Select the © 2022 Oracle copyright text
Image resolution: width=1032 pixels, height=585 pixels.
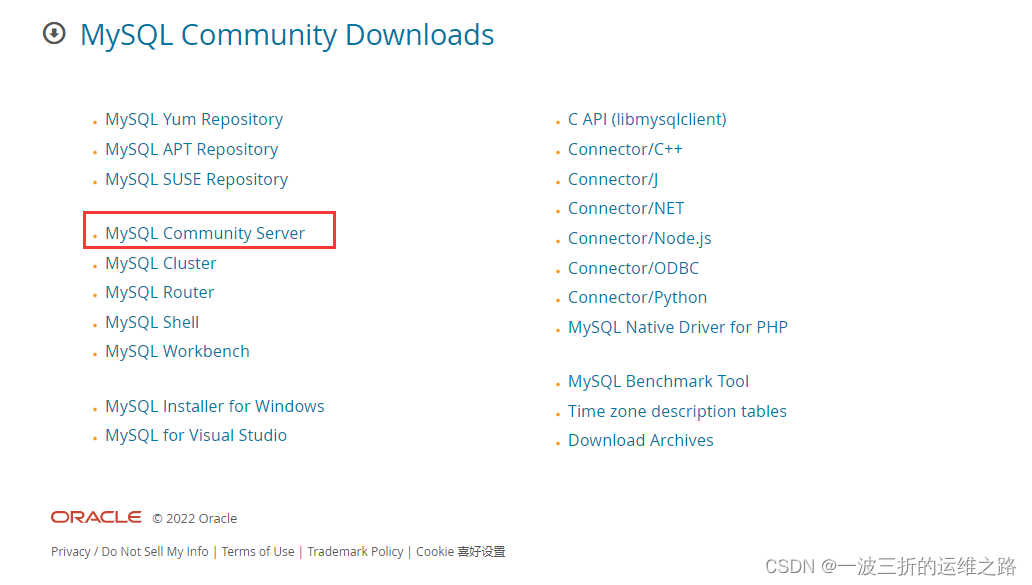[x=195, y=519]
